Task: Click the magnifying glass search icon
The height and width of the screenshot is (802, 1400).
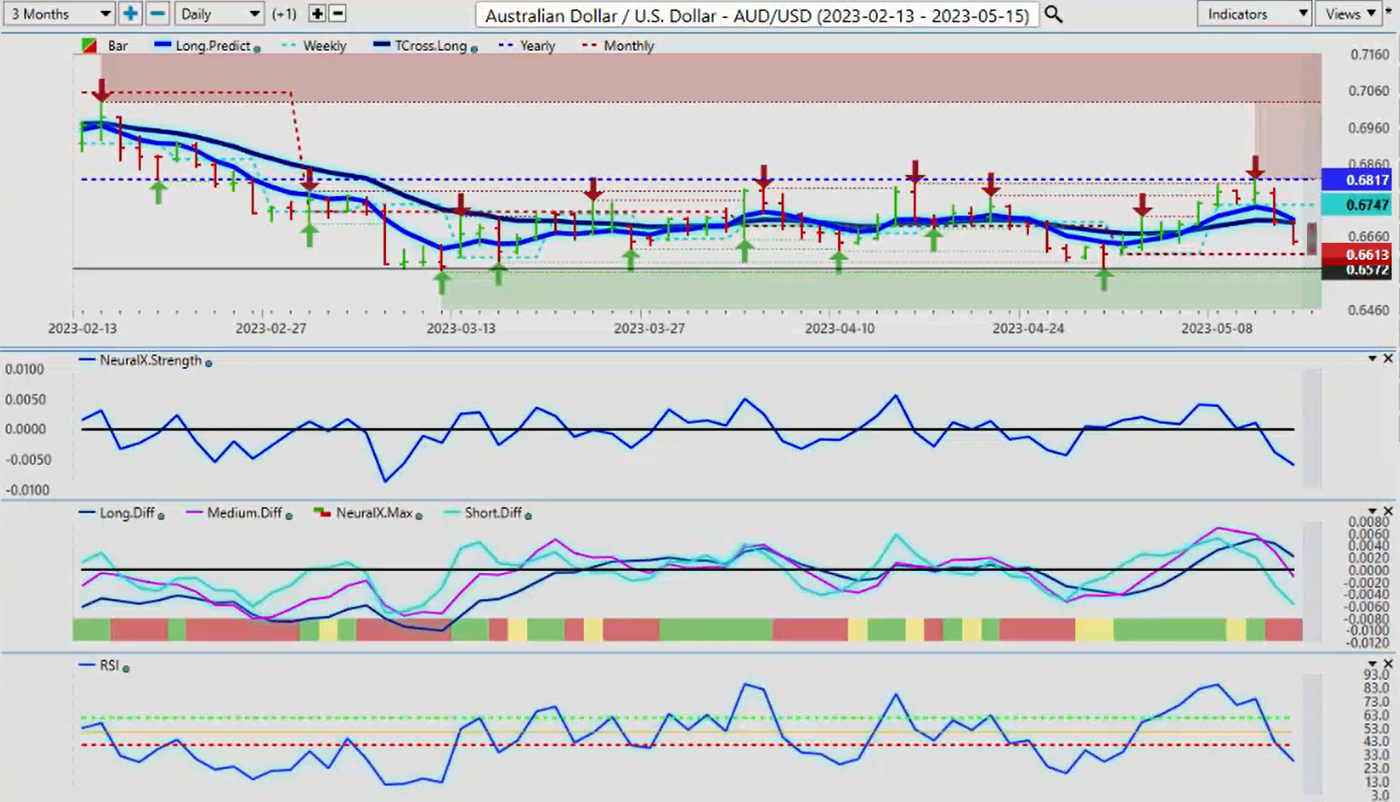Action: pos(1053,15)
